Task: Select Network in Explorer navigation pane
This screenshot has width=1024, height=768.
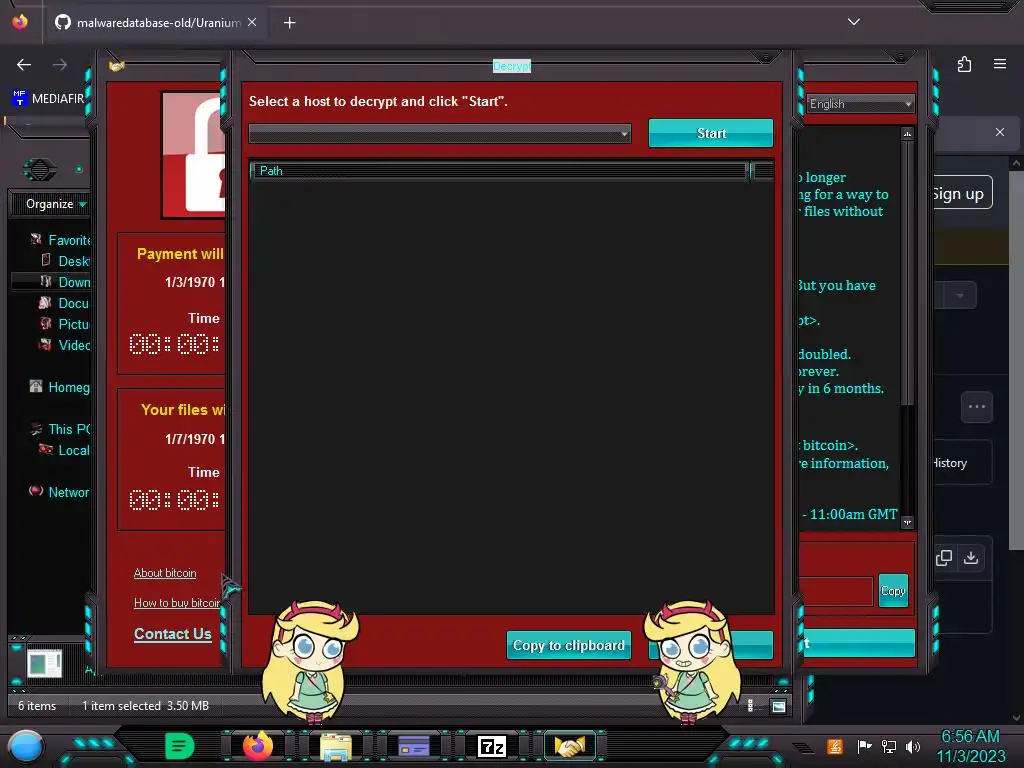Action: (x=59, y=492)
